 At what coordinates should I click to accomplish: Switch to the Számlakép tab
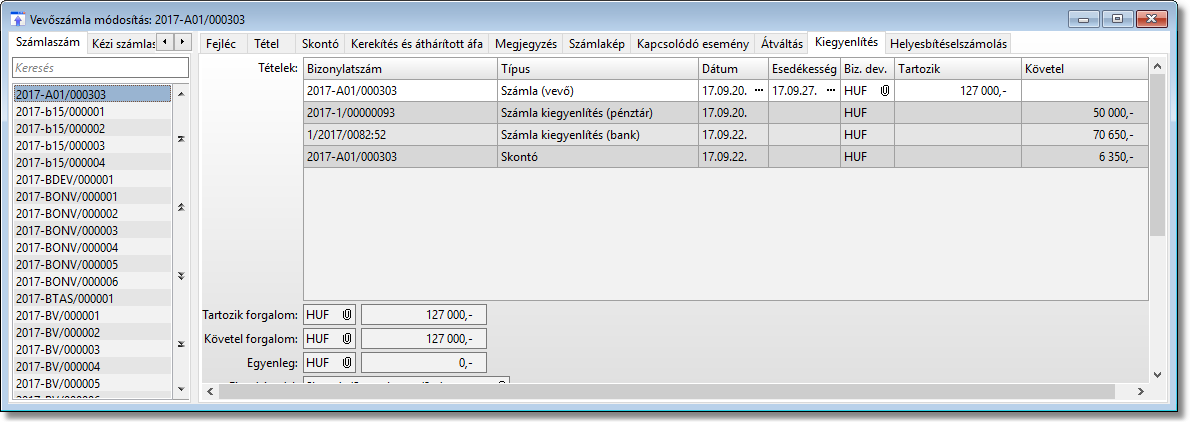tap(597, 44)
